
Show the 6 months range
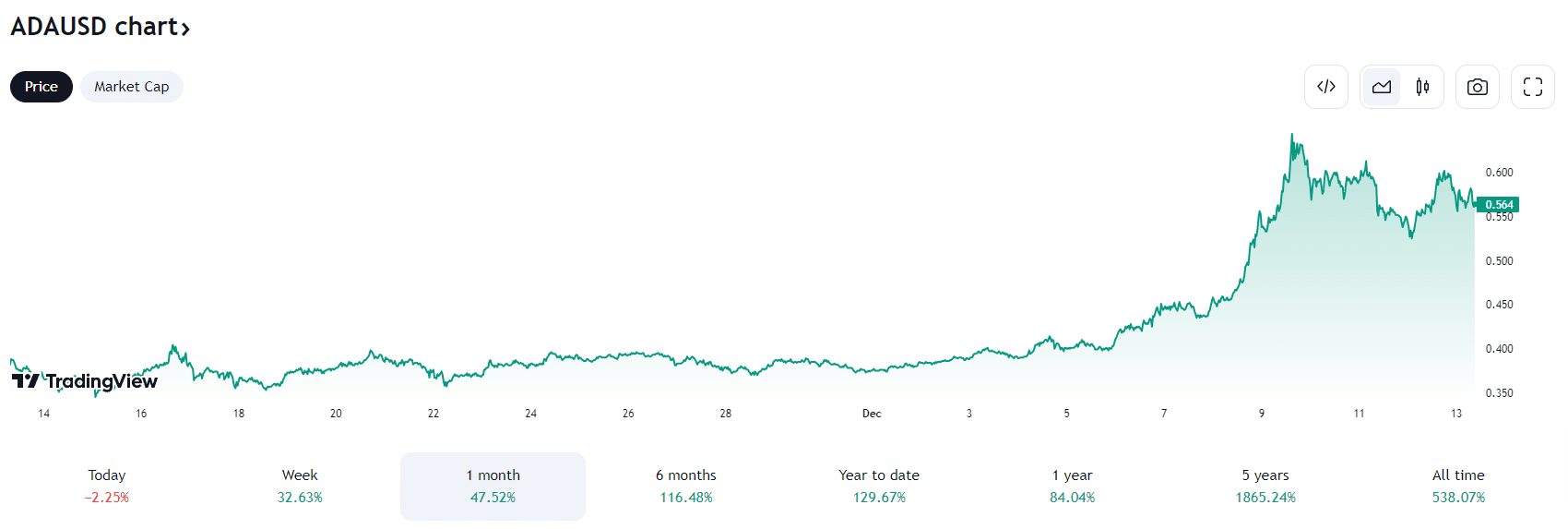[686, 486]
